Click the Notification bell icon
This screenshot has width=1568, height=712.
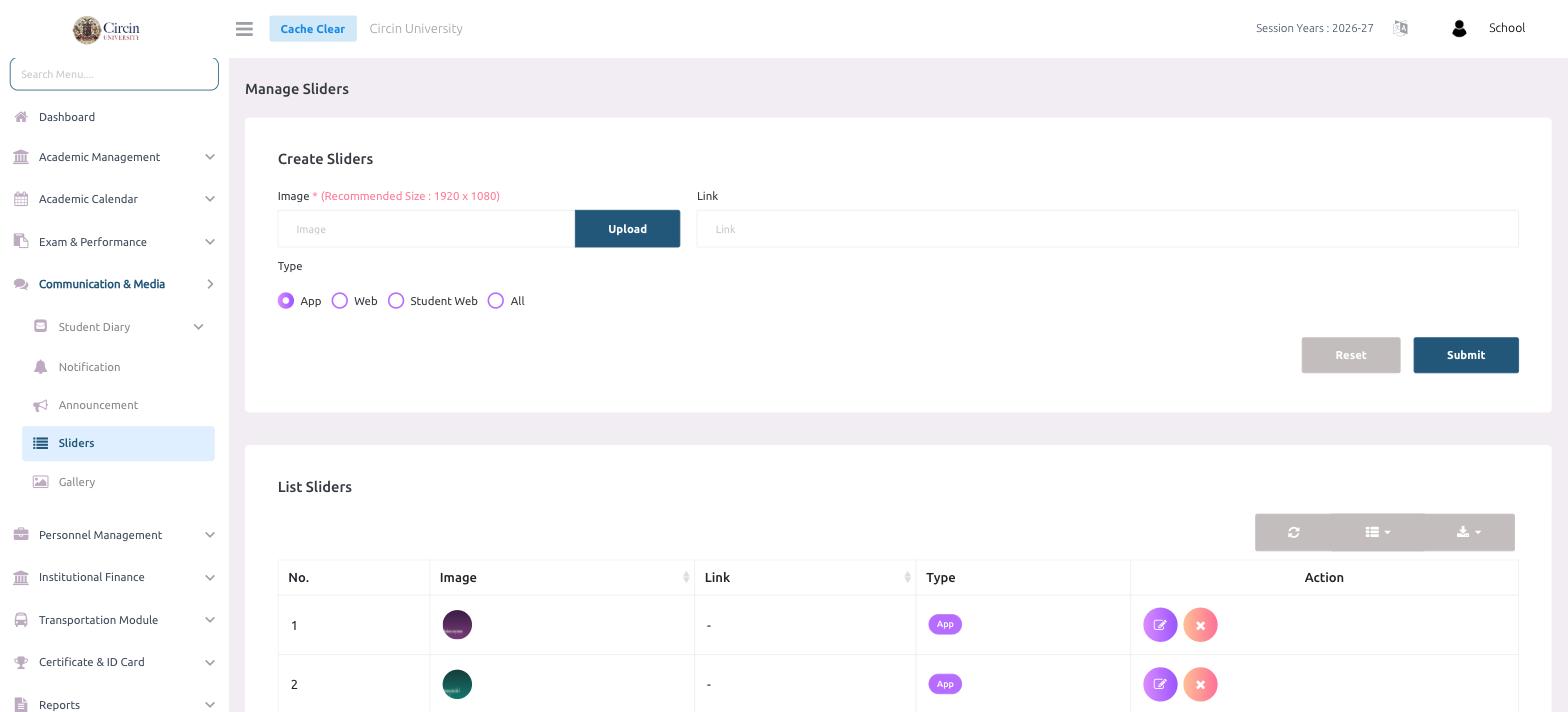pos(40,367)
